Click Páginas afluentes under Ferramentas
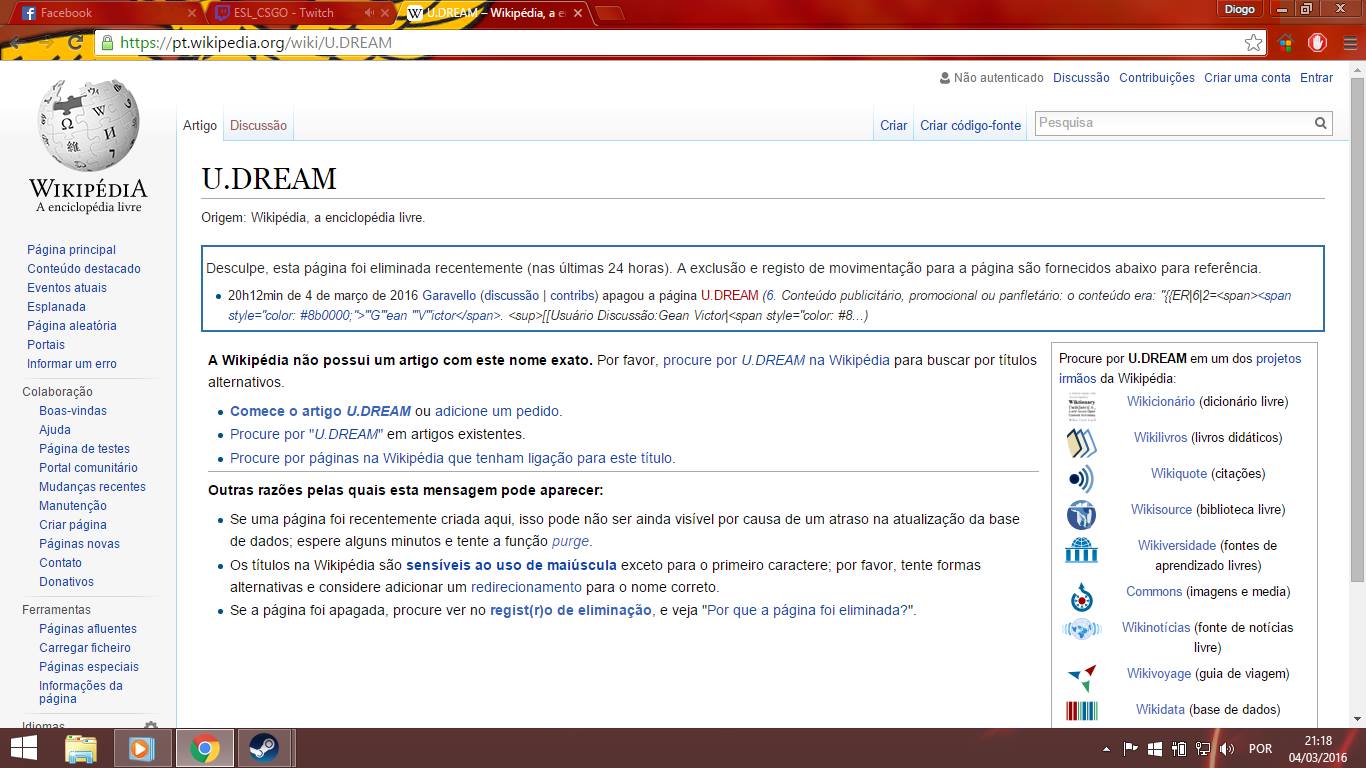This screenshot has height=768, width=1366. [x=88, y=629]
